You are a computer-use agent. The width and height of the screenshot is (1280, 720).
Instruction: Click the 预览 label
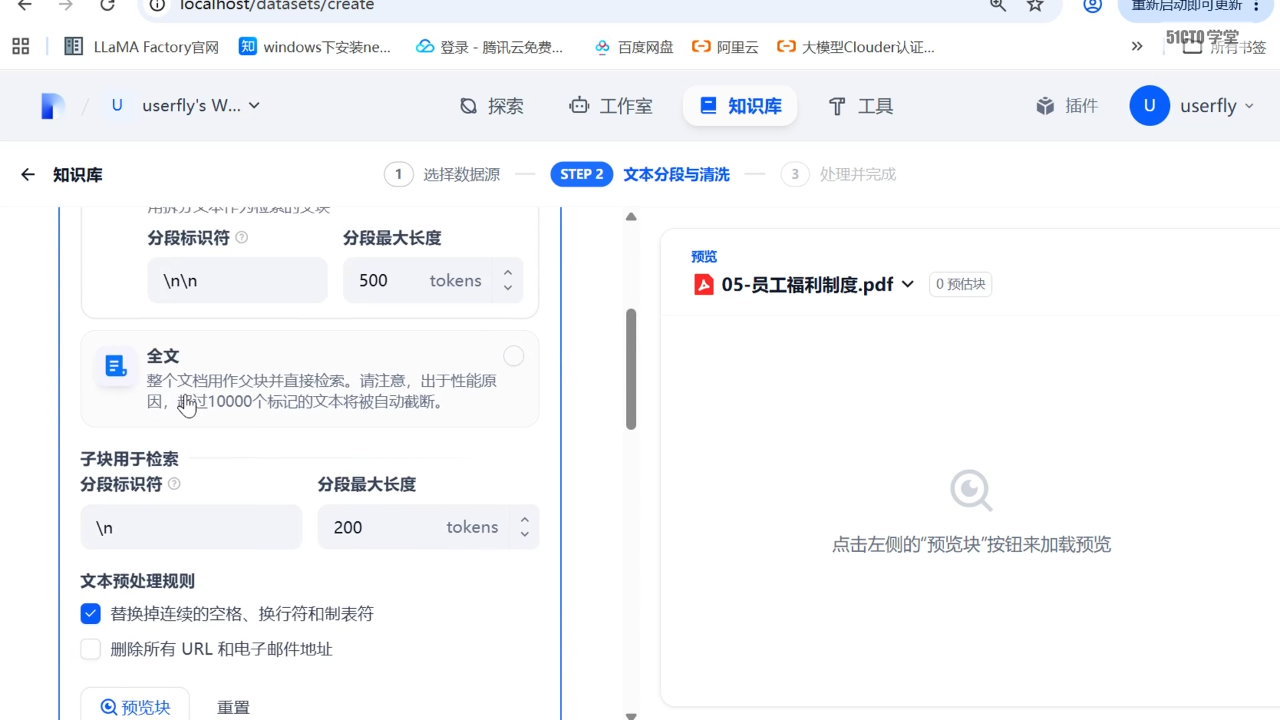[x=704, y=257]
